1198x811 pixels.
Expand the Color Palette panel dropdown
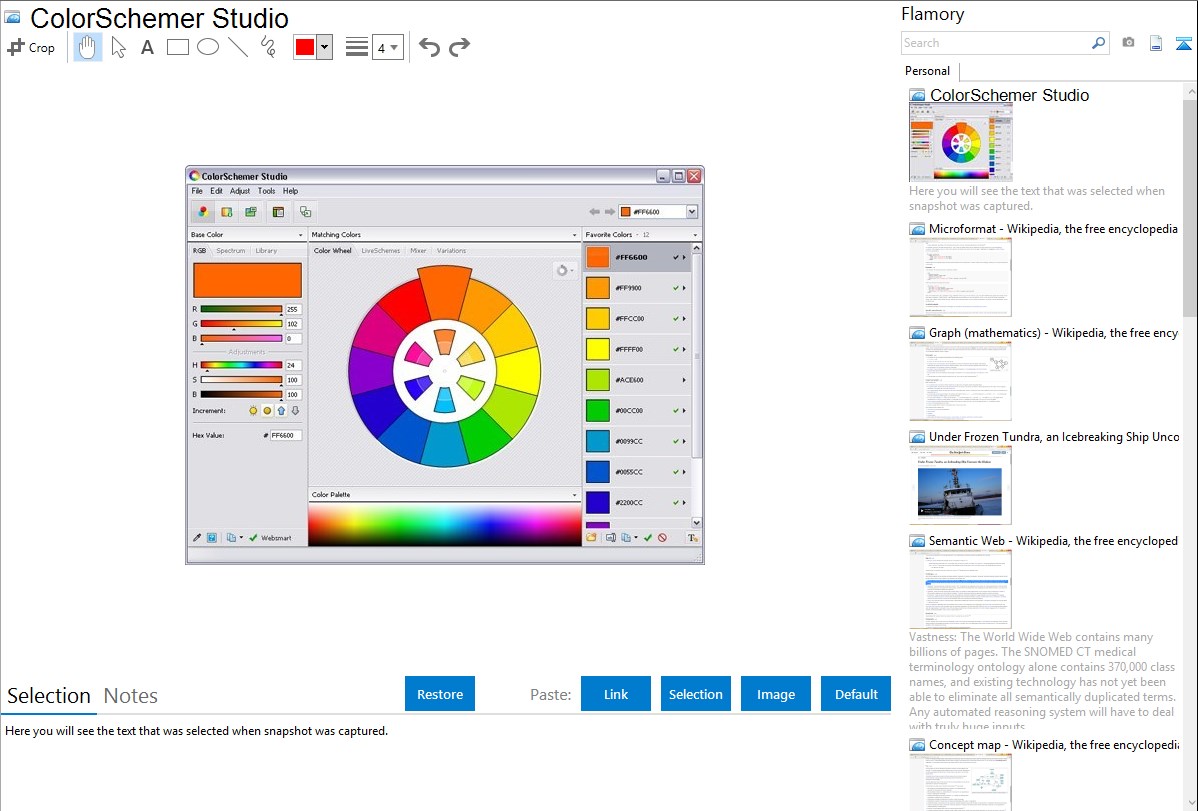[575, 495]
